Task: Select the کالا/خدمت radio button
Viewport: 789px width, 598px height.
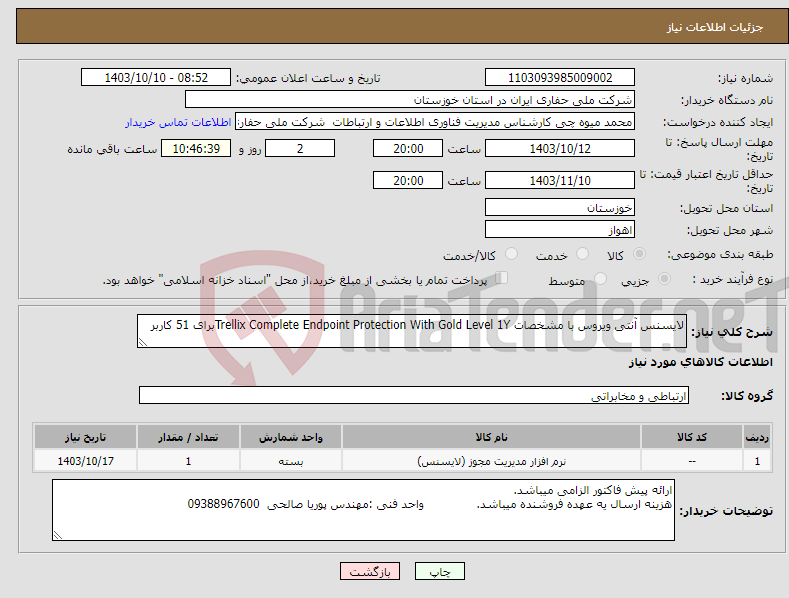Action: coord(511,254)
